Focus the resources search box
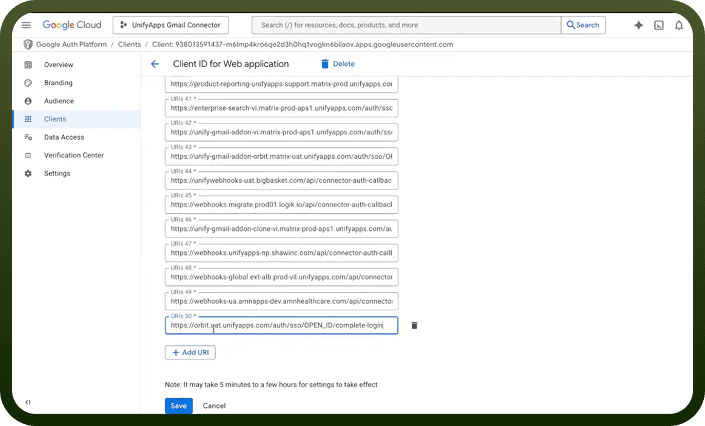The image size is (705, 426). [x=406, y=25]
